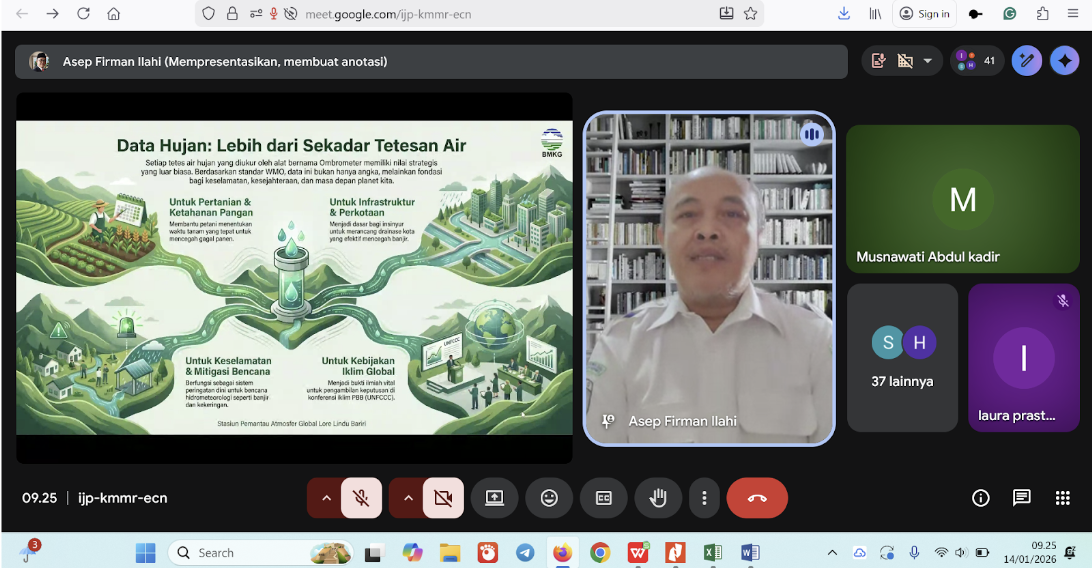Click the Present now screen share icon
The width and height of the screenshot is (1092, 568).
[x=494, y=498]
